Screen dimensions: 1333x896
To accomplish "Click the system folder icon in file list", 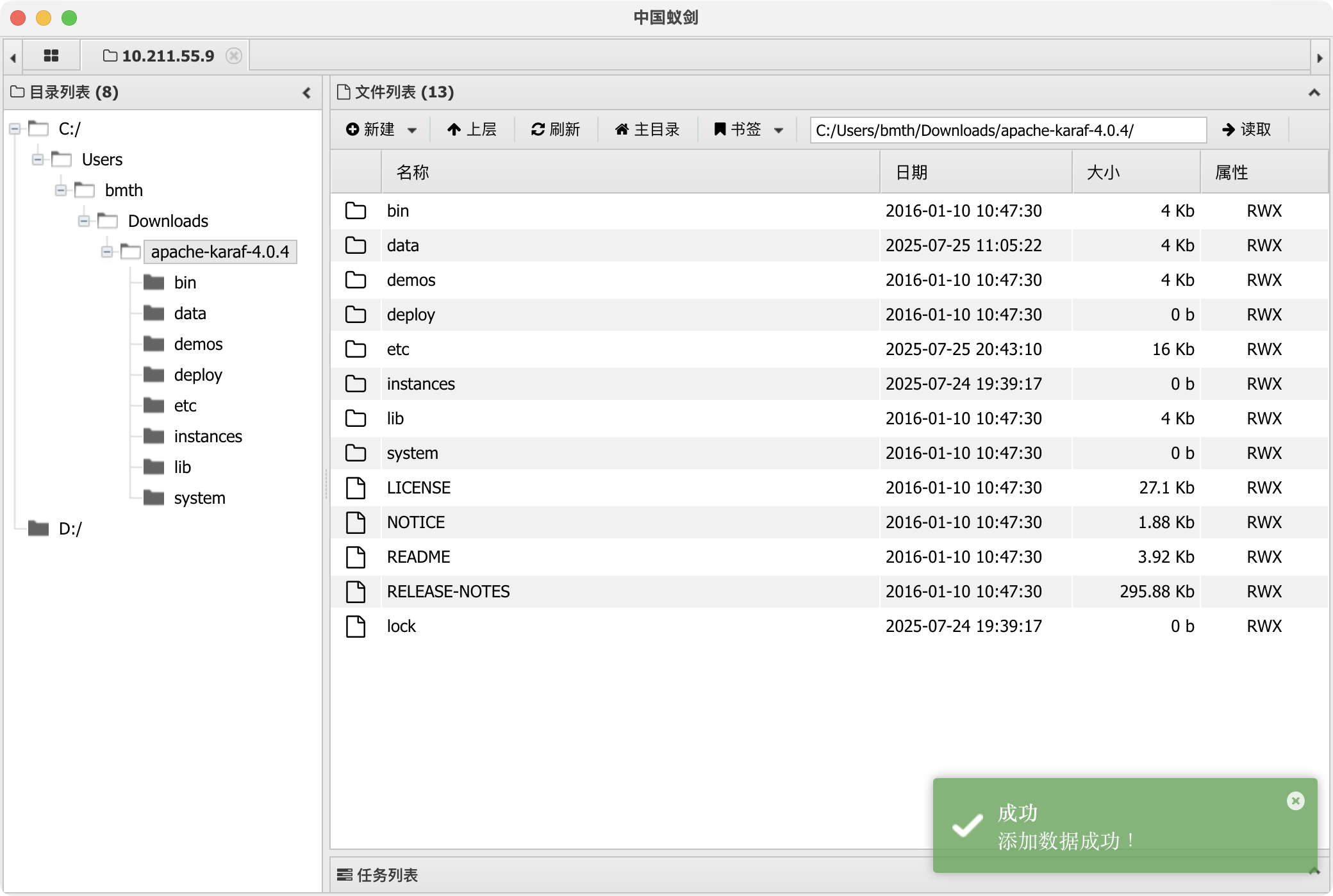I will [356, 453].
